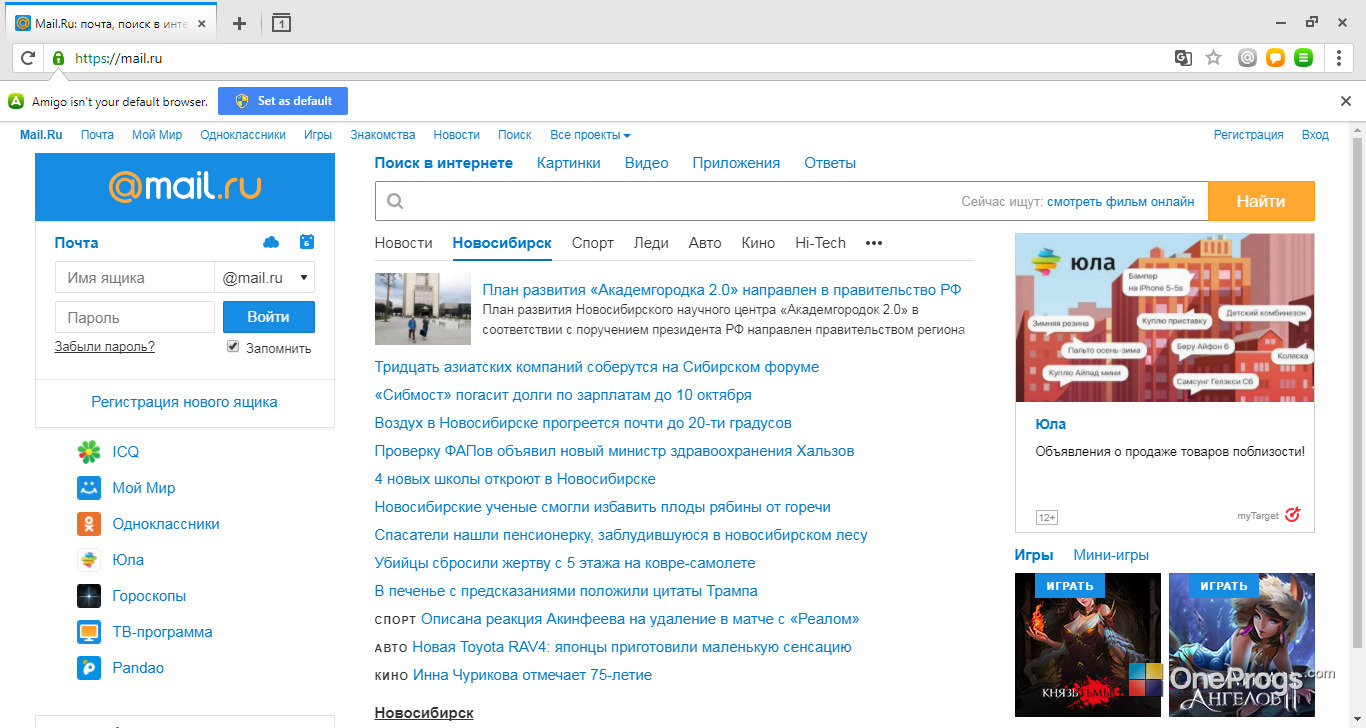The width and height of the screenshot is (1366, 728).
Task: Switch to the Новости news tab
Action: point(404,243)
